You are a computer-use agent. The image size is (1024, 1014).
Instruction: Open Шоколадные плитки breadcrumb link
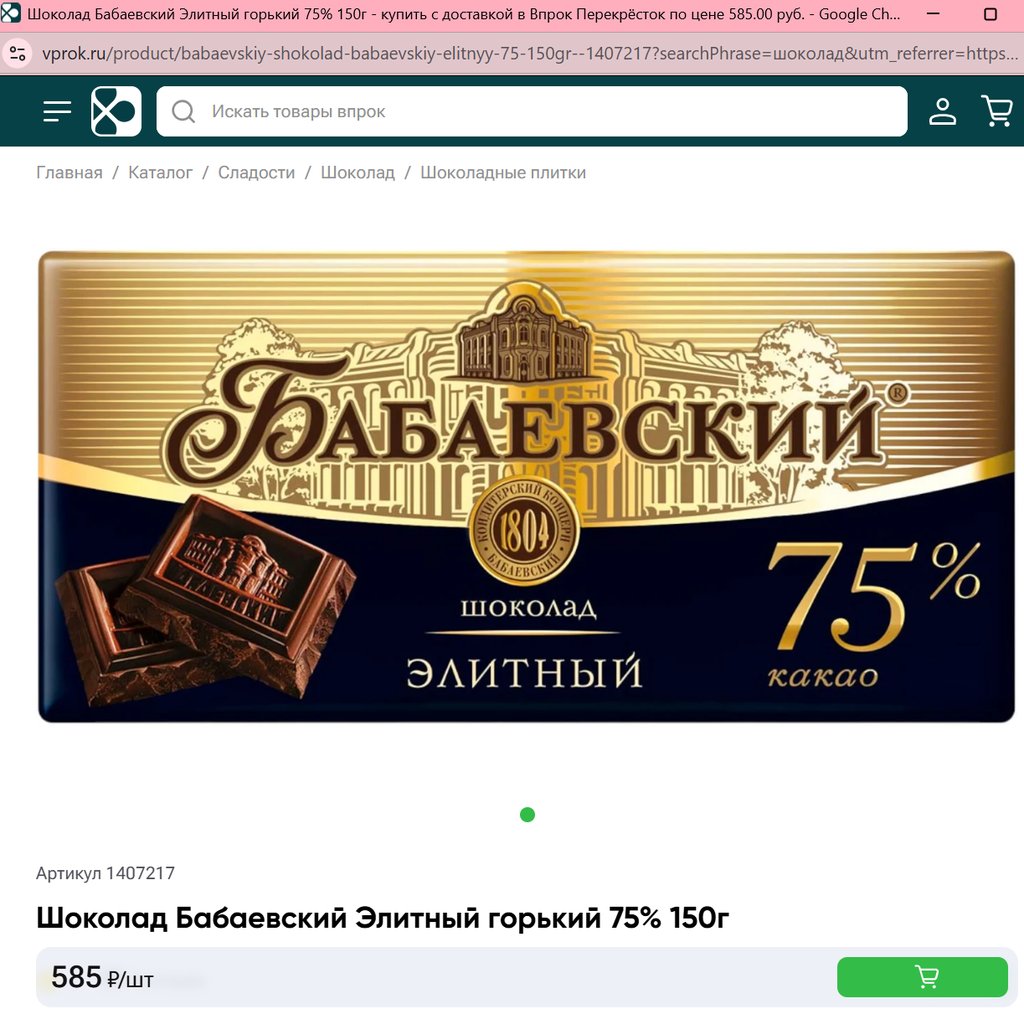503,173
